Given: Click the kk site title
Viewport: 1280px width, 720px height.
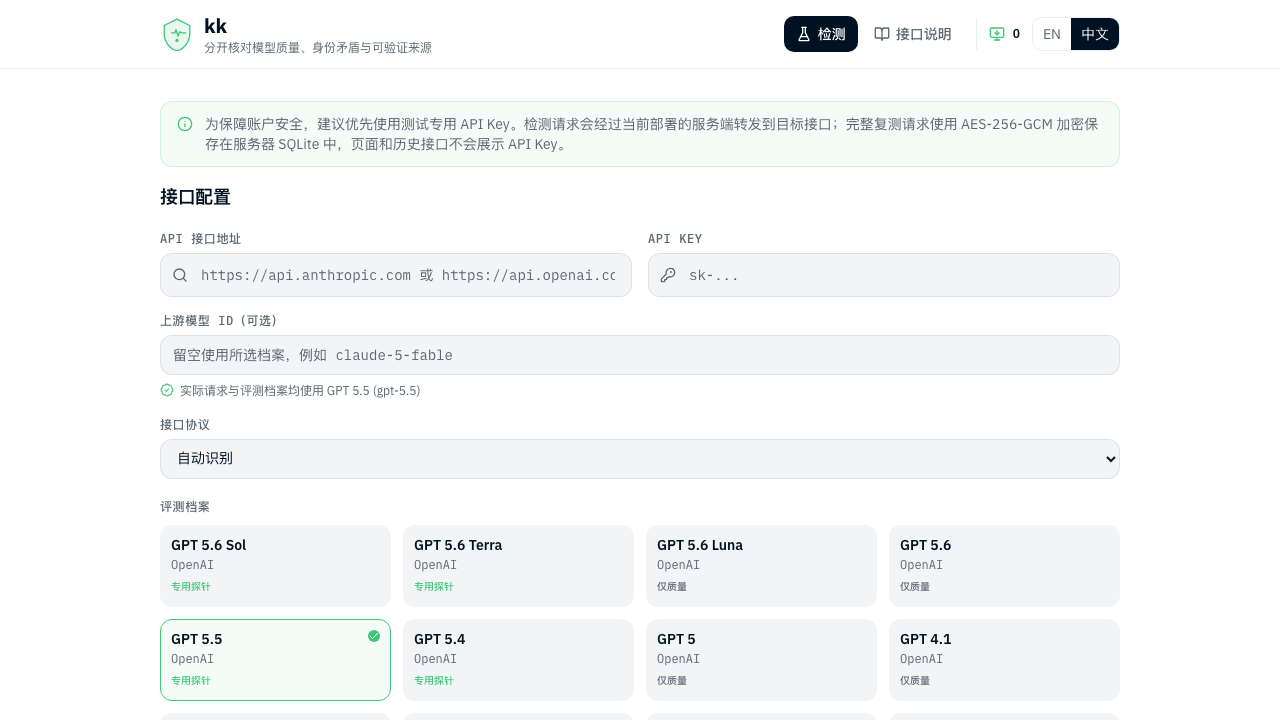Looking at the screenshot, I should tap(215, 26).
